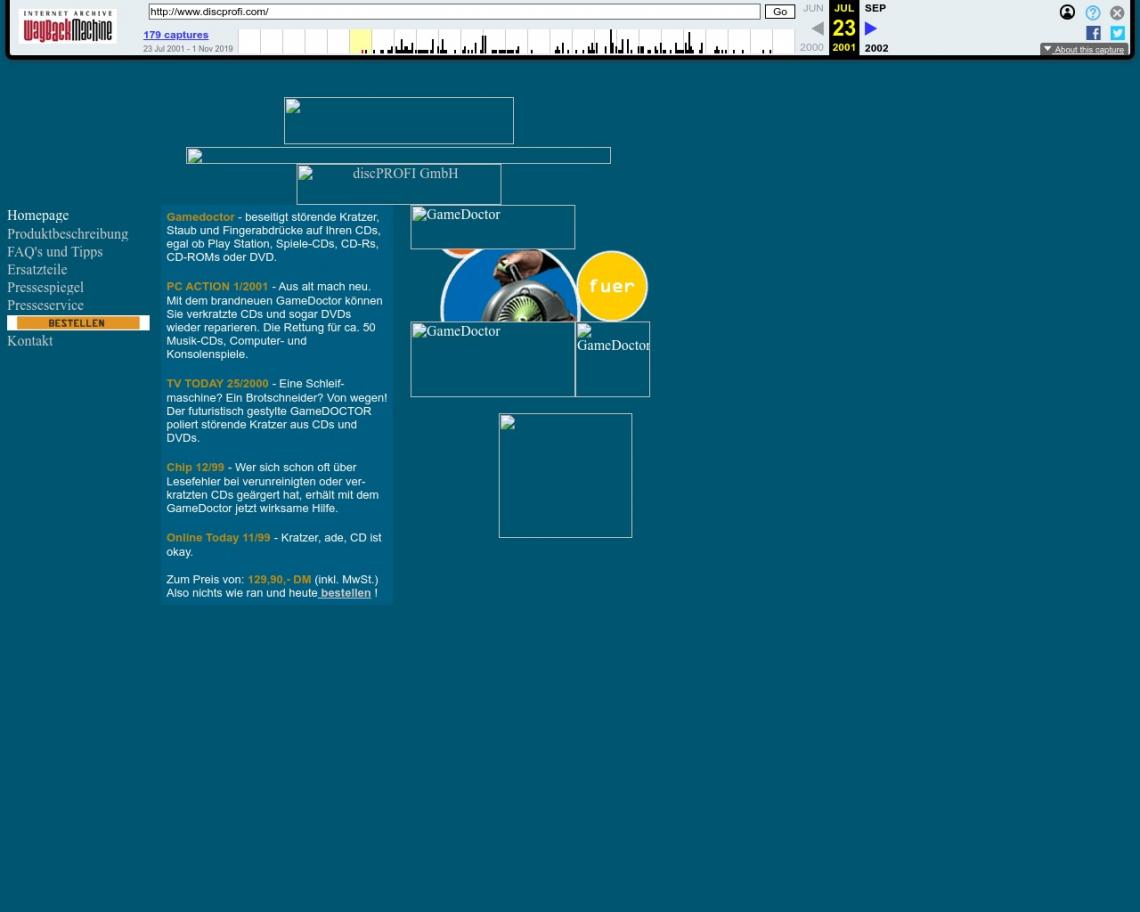
Task: Click the broken image box beside the Chip 12/99 paragraph
Action: (565, 476)
